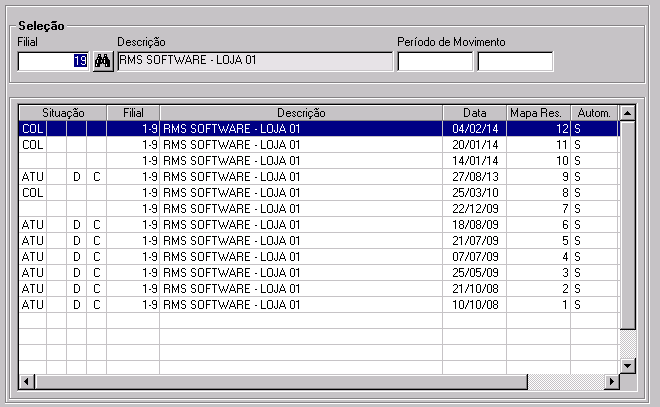Click the Descrição column header in grid
Image resolution: width=660 pixels, height=407 pixels.
301,113
